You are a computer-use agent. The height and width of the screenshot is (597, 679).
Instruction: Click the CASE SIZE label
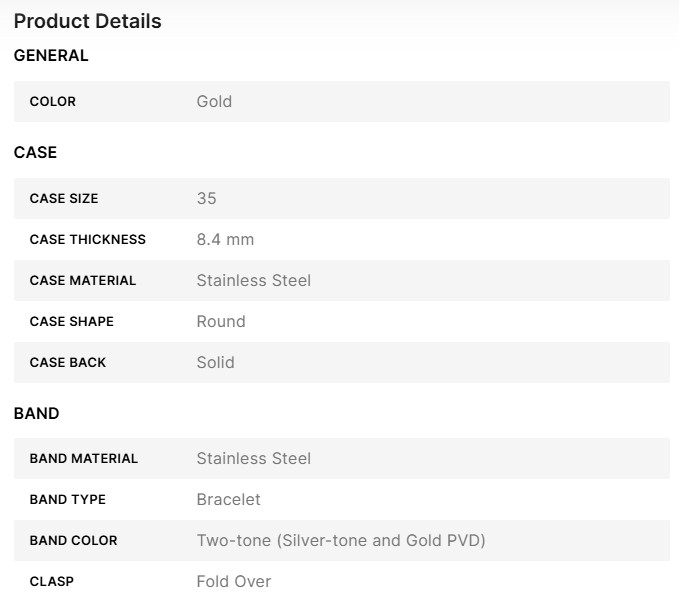pos(64,199)
